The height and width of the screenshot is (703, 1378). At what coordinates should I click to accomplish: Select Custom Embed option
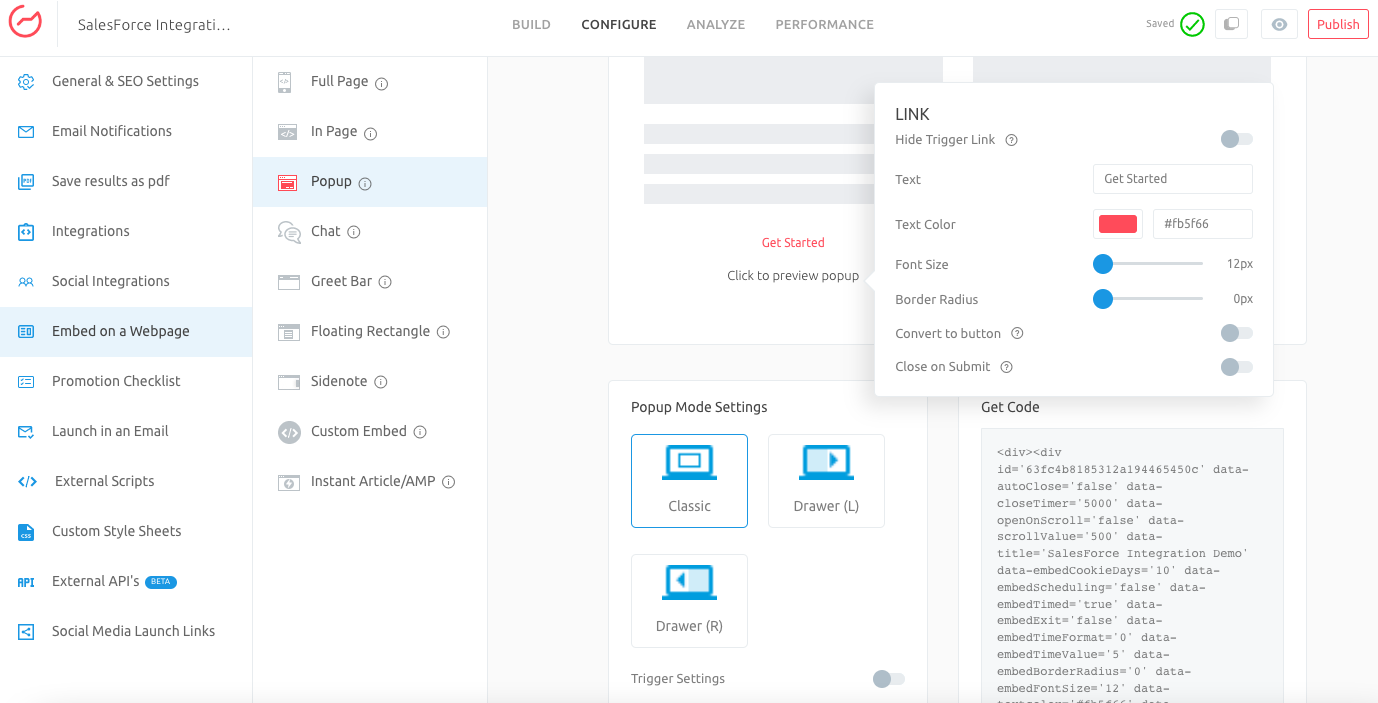pyautogui.click(x=370, y=432)
